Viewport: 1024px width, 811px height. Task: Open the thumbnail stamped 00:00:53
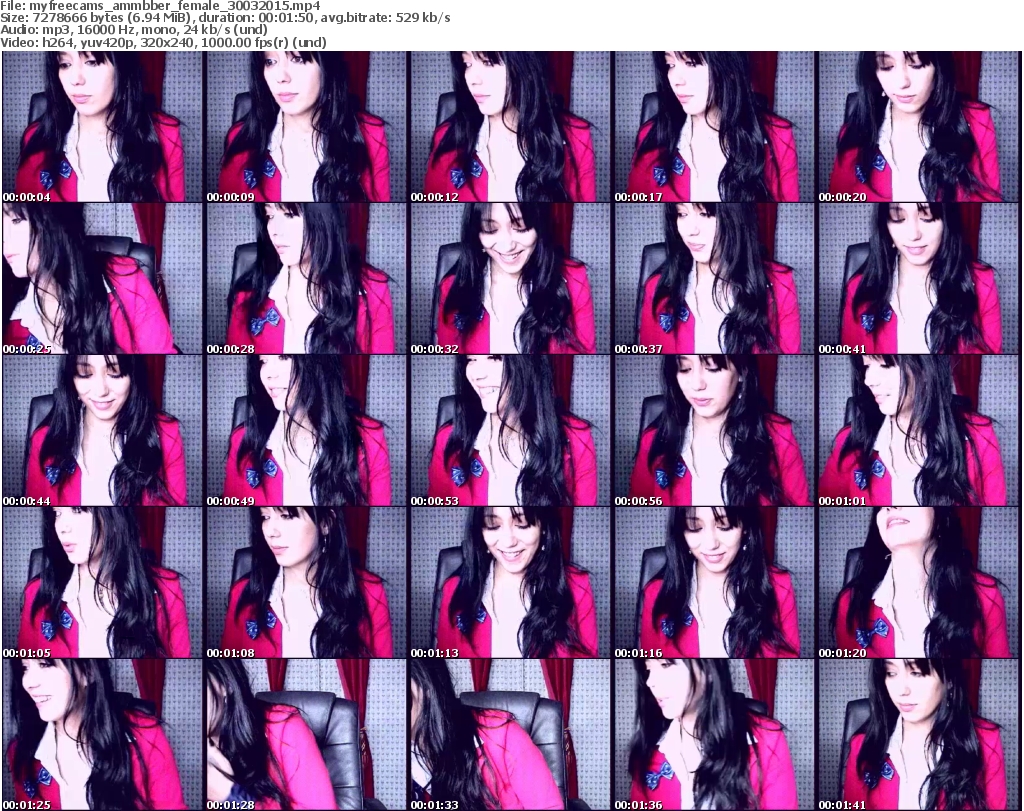pyautogui.click(x=510, y=431)
